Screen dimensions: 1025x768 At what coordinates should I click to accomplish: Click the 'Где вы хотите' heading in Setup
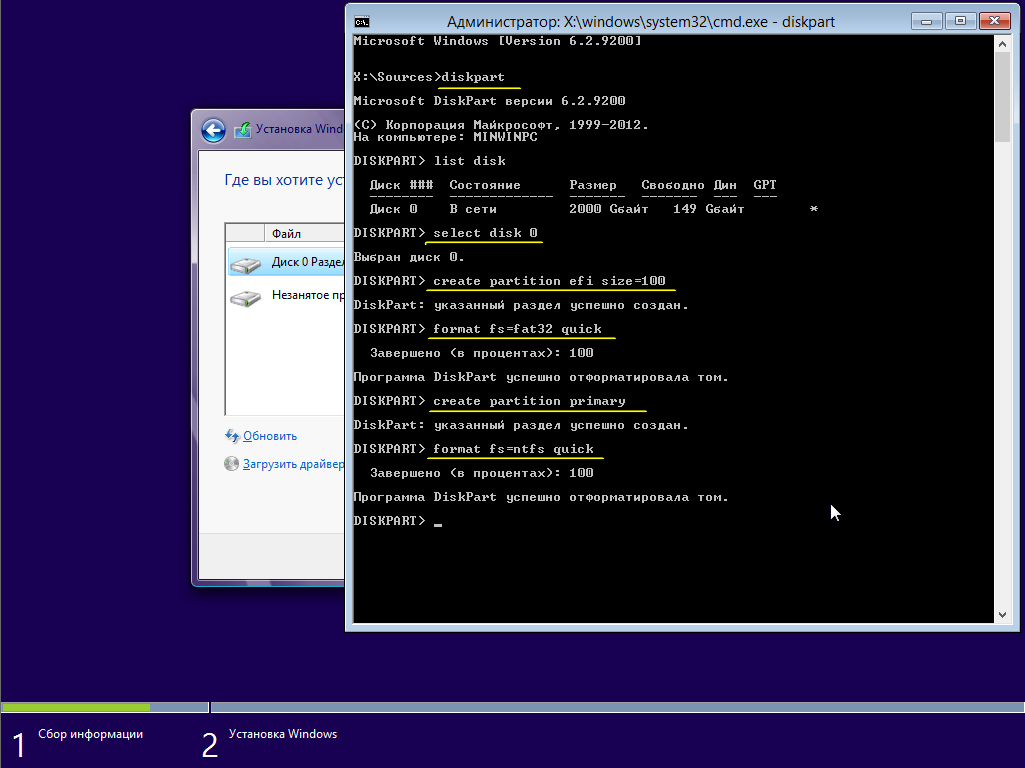[284, 180]
